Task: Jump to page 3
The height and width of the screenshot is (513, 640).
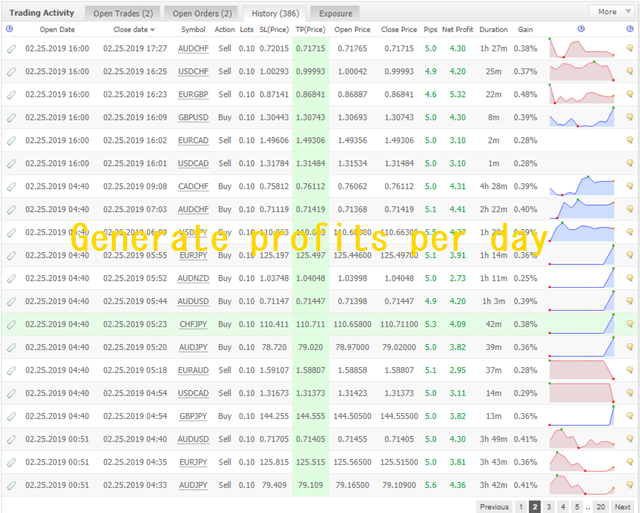Action: point(549,507)
